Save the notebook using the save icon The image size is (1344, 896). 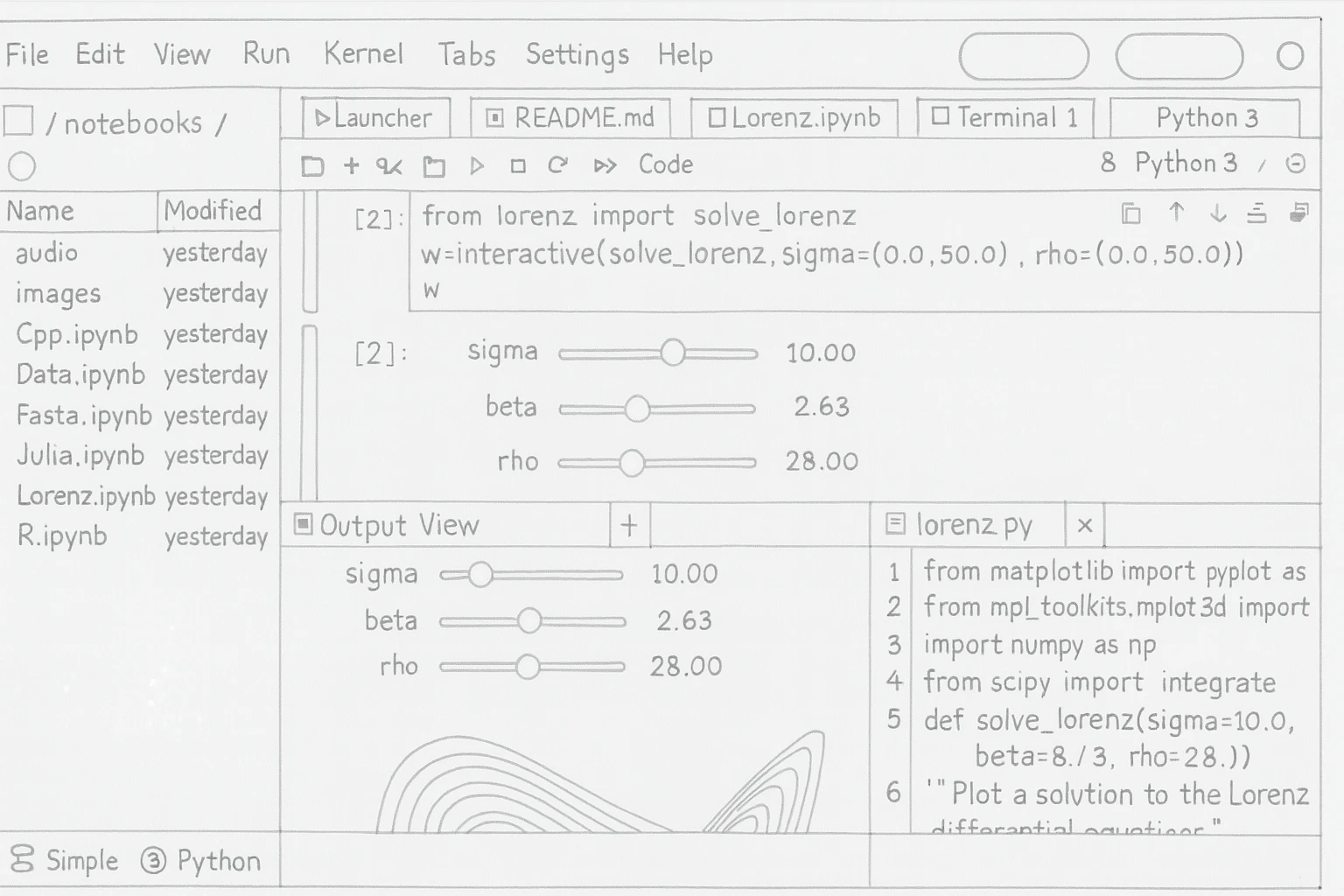[312, 164]
